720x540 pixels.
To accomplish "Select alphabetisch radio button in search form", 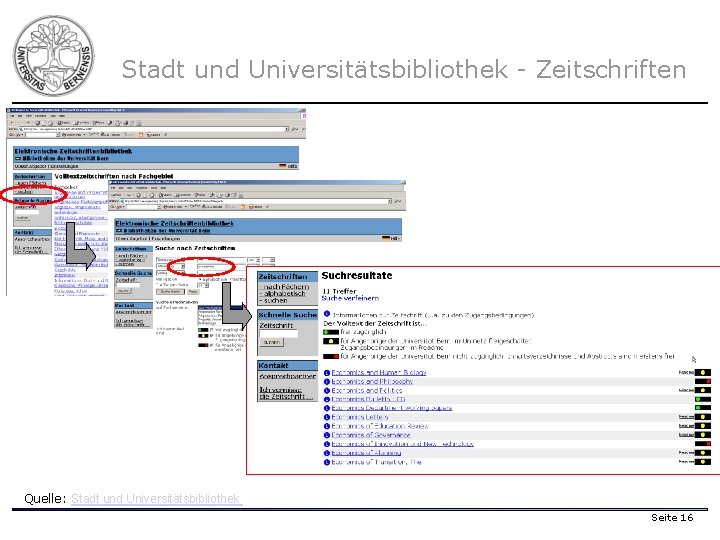I will (x=201, y=279).
